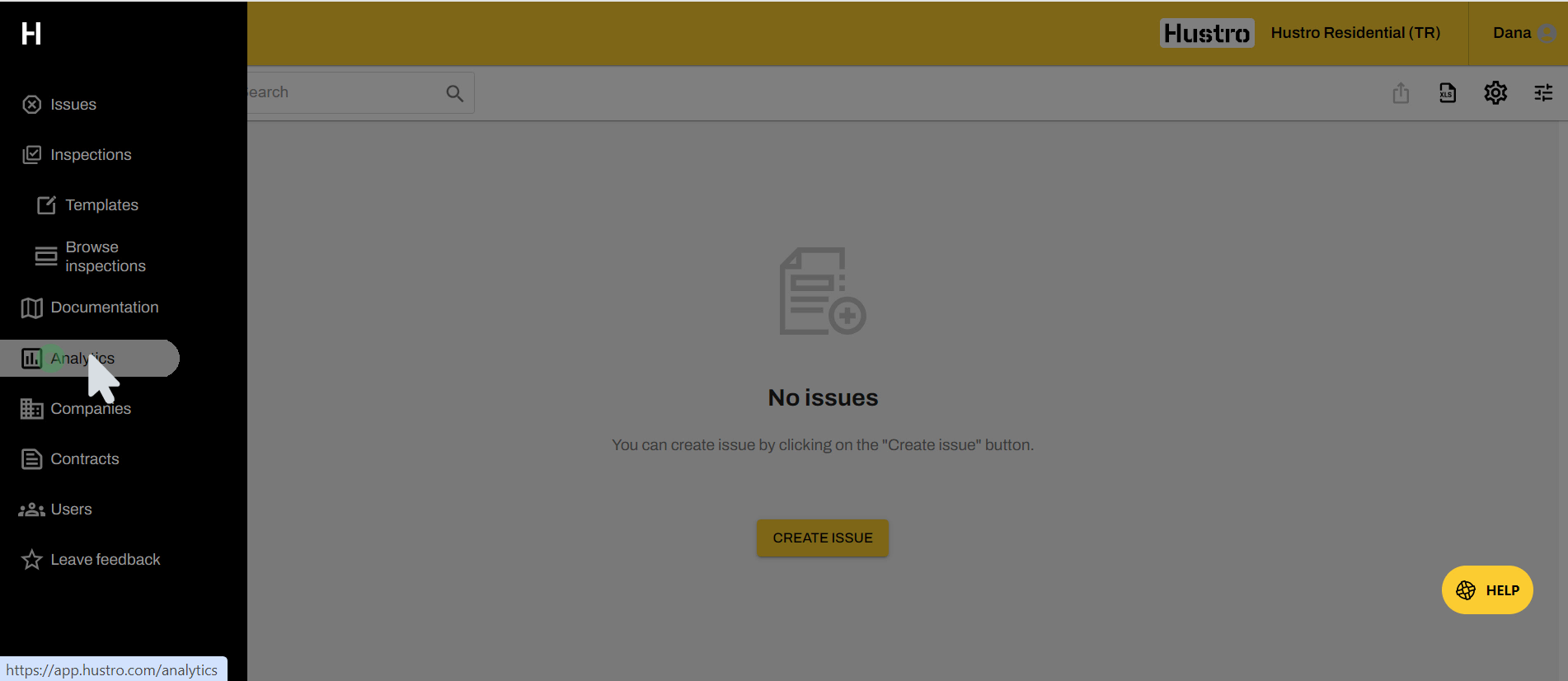Open the filter sliders icon
Screen dimensions: 1568x681
pyautogui.click(x=1543, y=93)
